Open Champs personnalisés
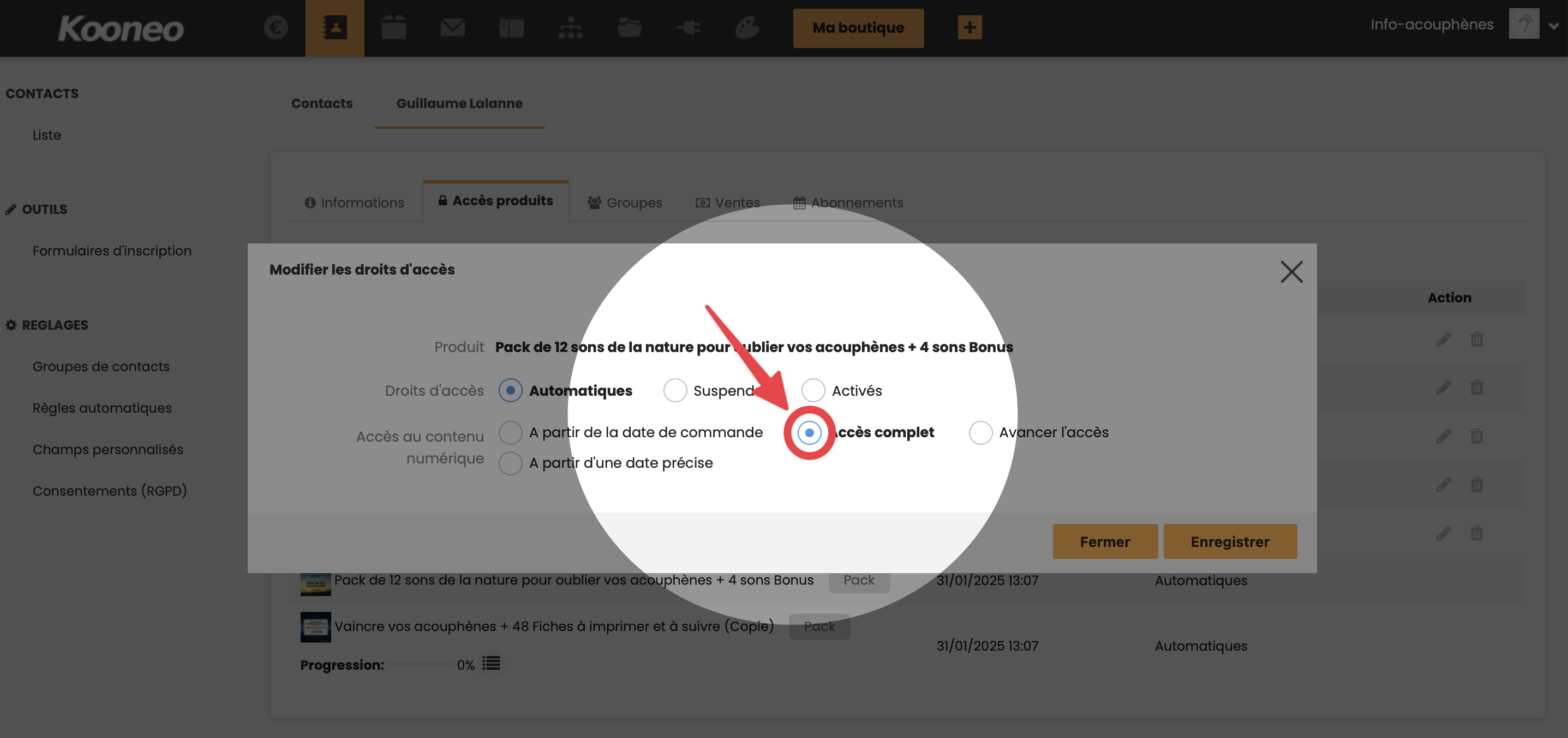 tap(107, 449)
